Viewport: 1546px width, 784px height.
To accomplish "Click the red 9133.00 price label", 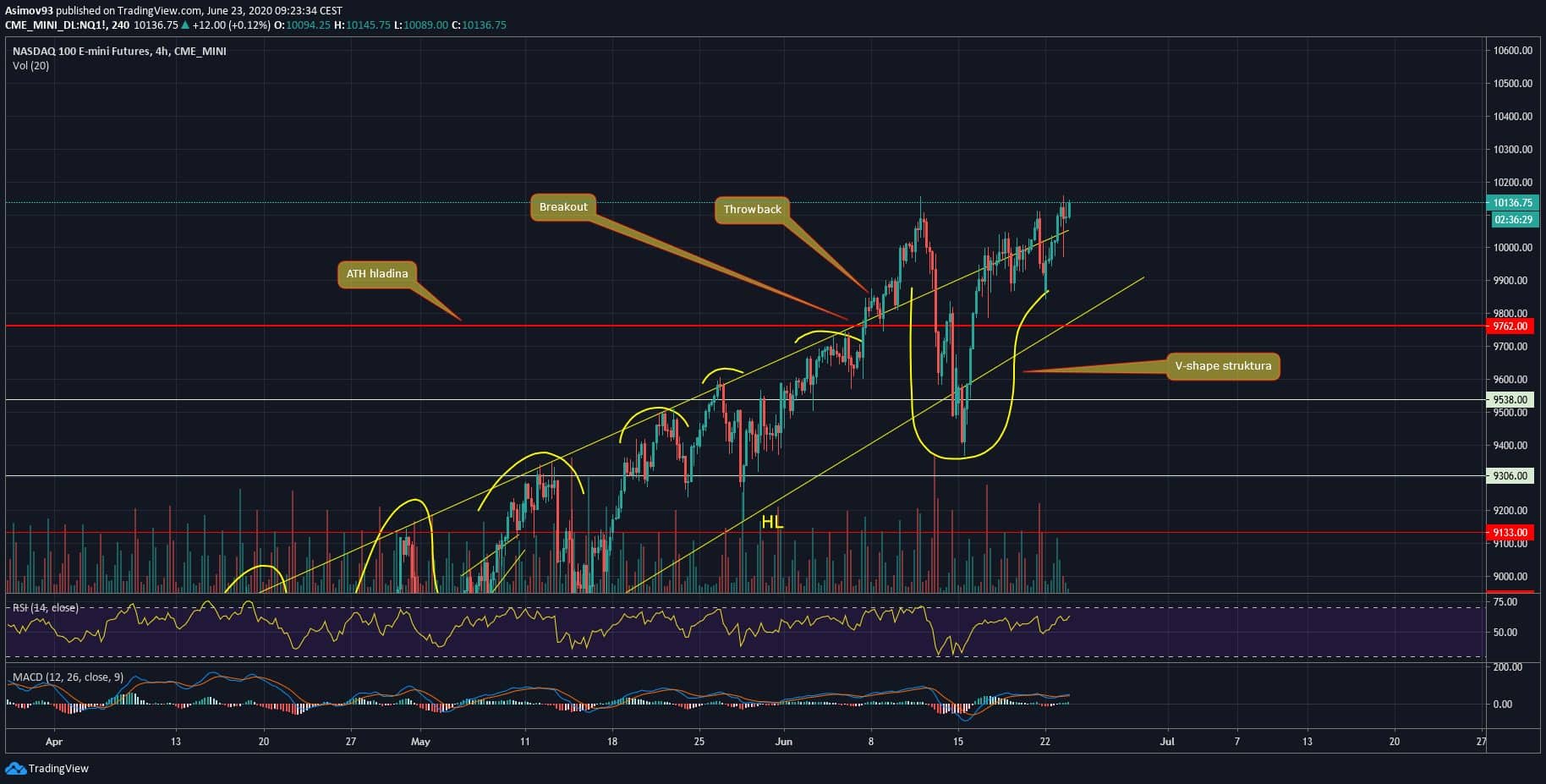I will (x=1510, y=533).
